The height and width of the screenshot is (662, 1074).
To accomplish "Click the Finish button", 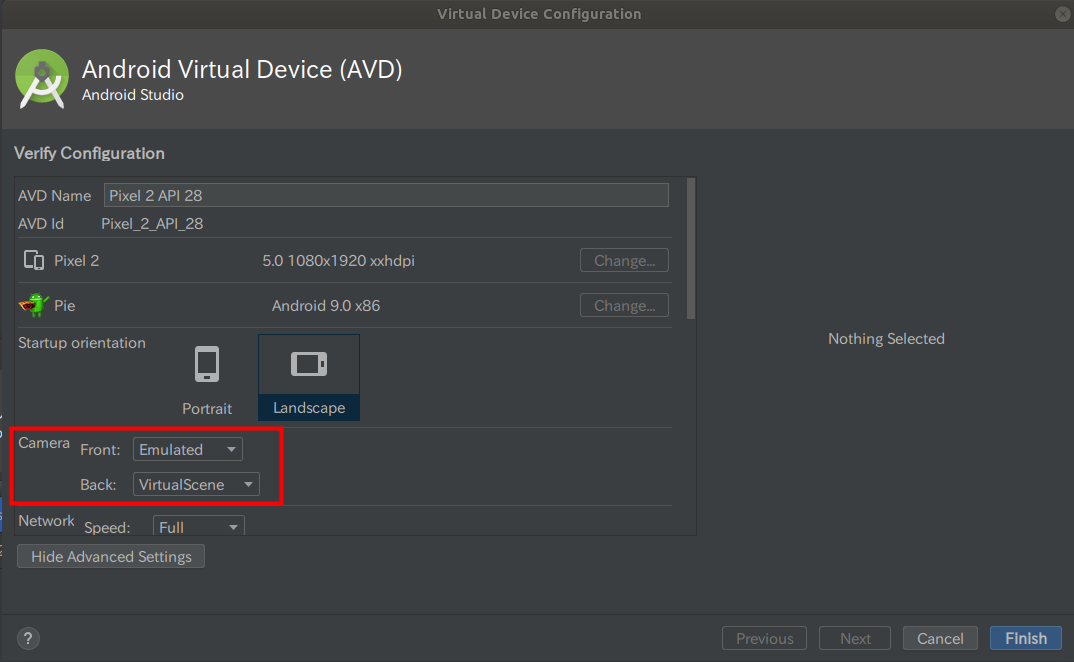I will tap(1025, 639).
